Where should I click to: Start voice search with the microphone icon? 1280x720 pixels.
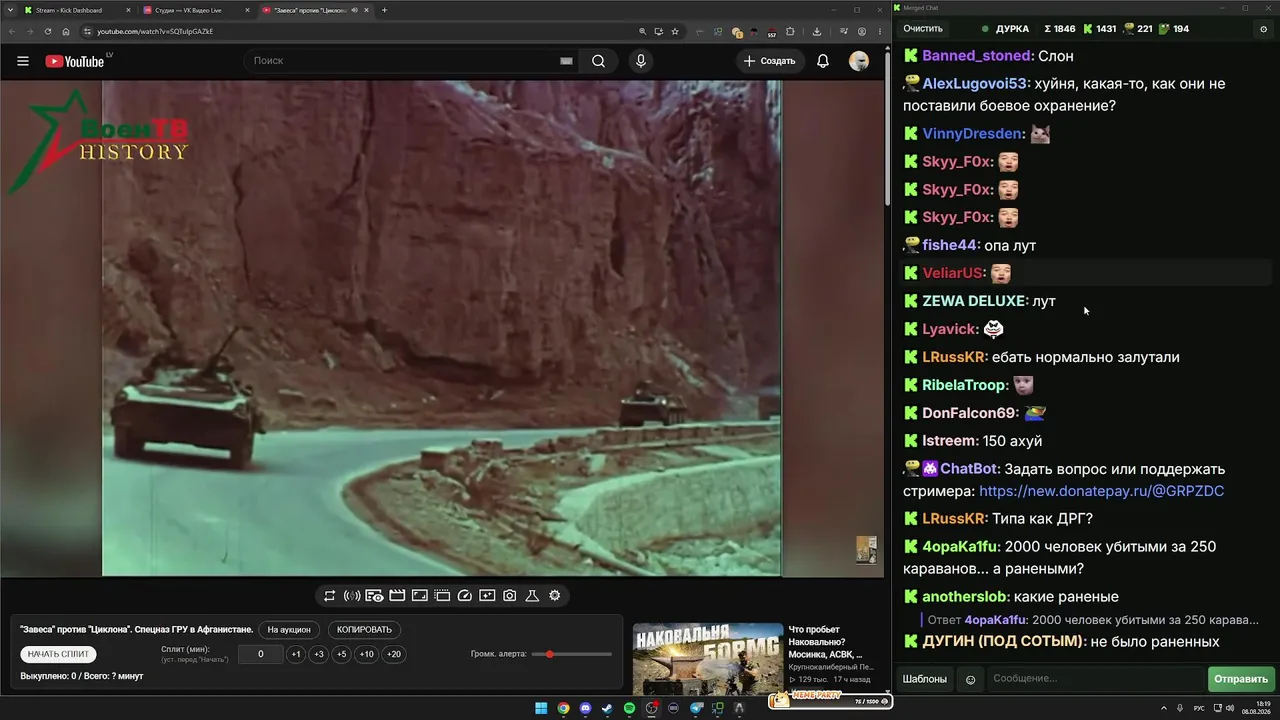pyautogui.click(x=641, y=61)
